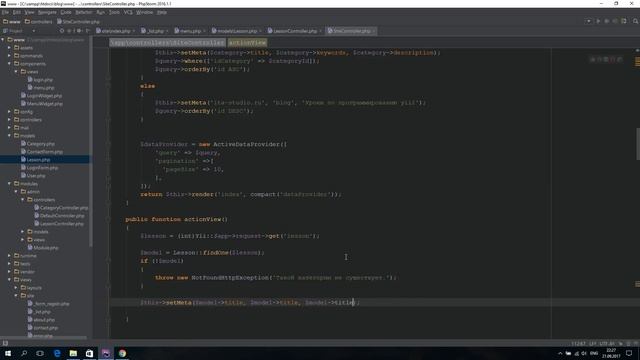Screen dimensions: 640x360
Task: Open the Code menu
Action: [66, 12]
